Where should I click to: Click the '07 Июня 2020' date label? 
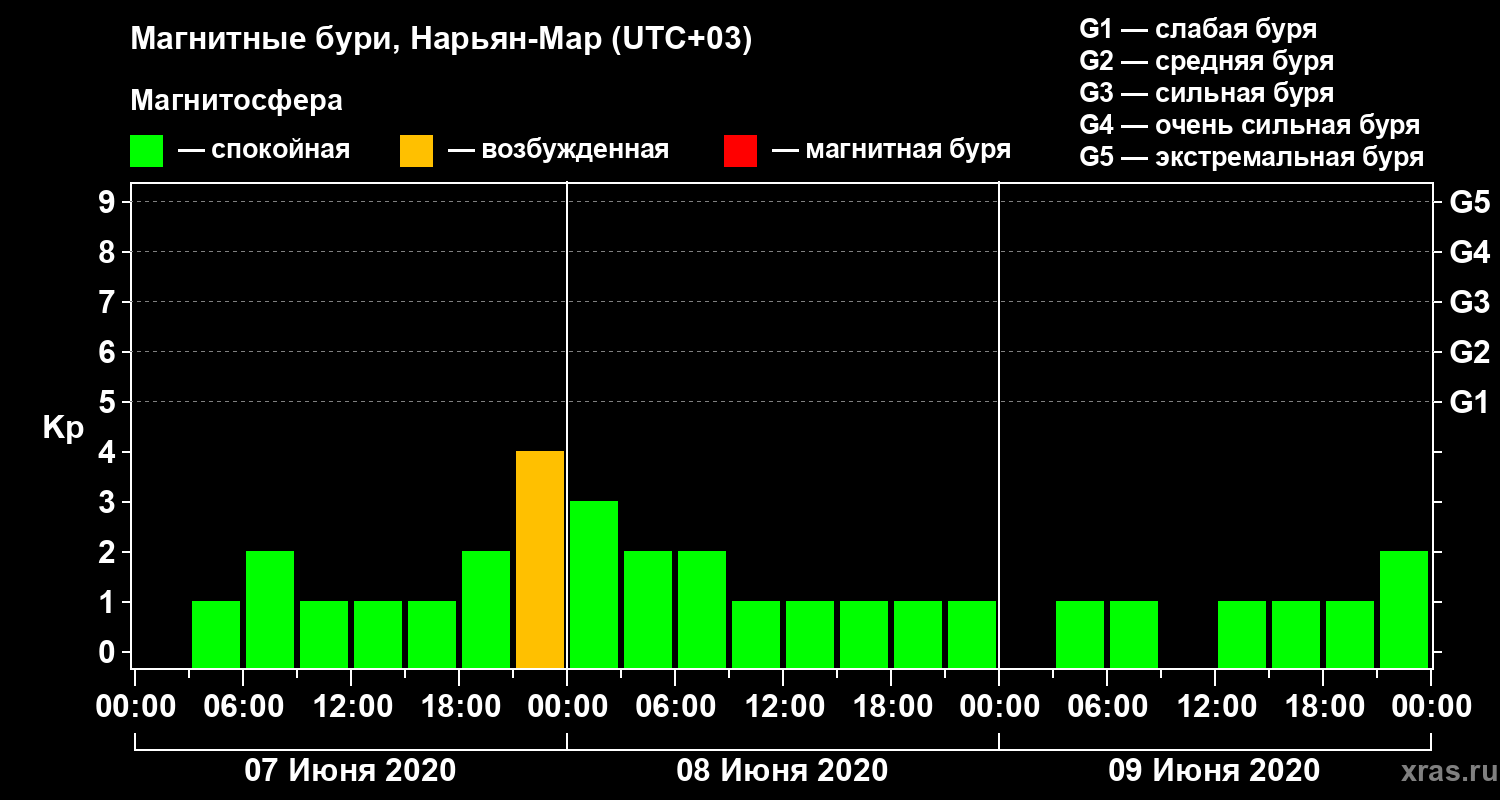(x=350, y=771)
